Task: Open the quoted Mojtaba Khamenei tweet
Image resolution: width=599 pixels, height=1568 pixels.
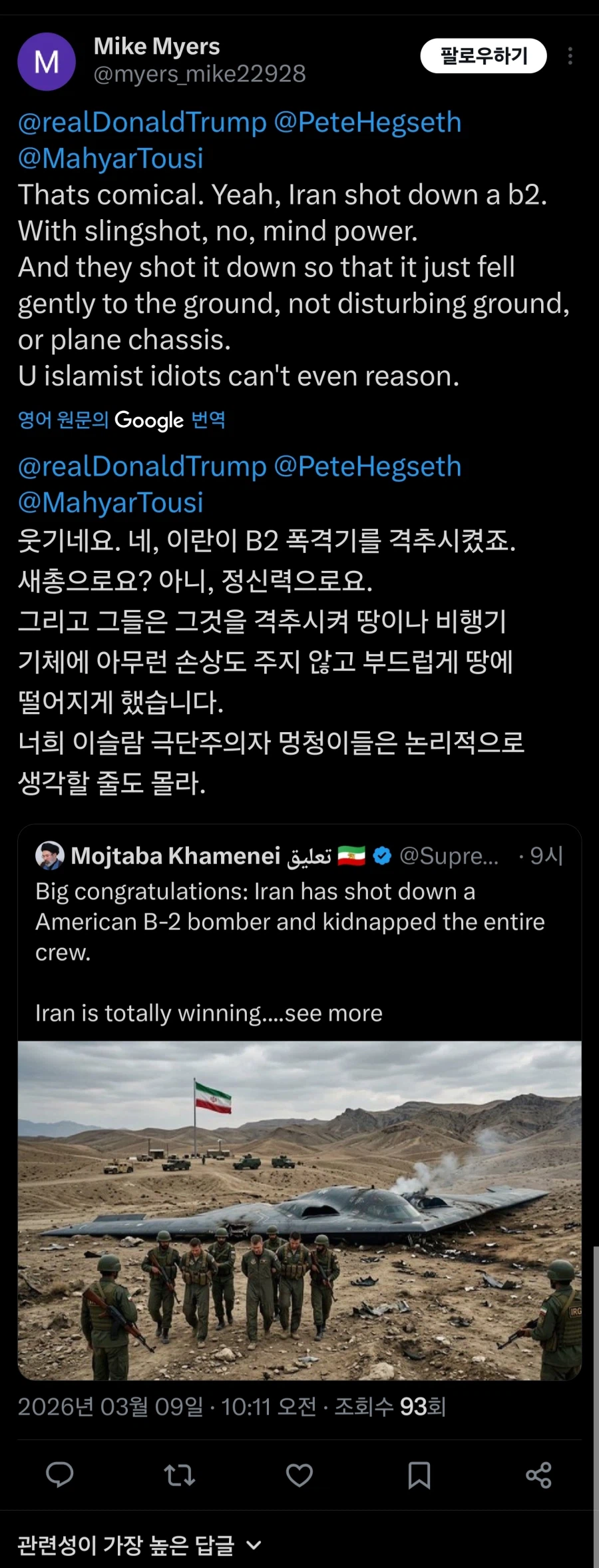Action: [x=299, y=933]
